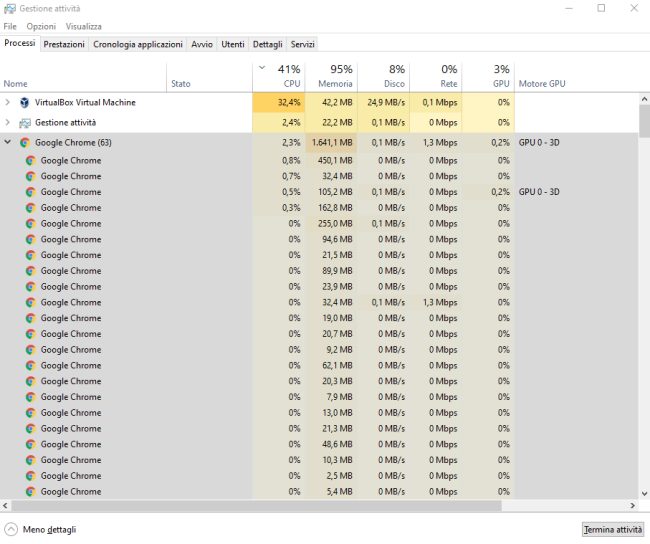Select the Processi tab

pyautogui.click(x=20, y=43)
